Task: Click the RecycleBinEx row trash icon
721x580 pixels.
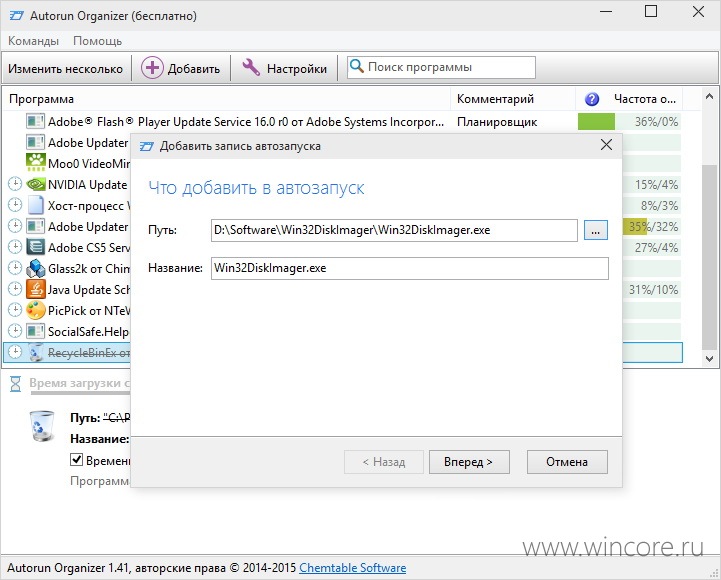Action: 35,352
